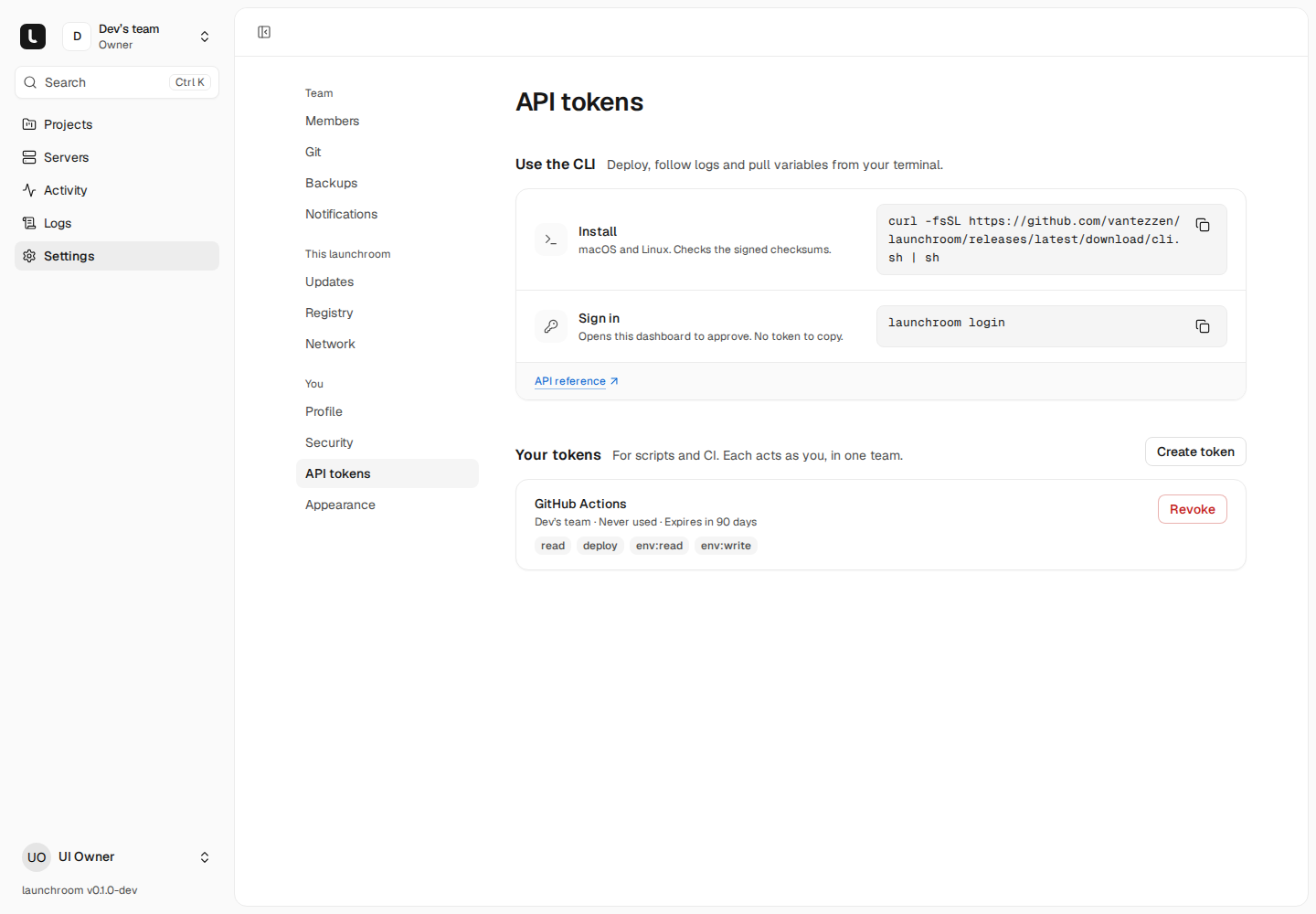Click the deploy scope tag
Viewport: 1316px width, 914px height.
600,546
